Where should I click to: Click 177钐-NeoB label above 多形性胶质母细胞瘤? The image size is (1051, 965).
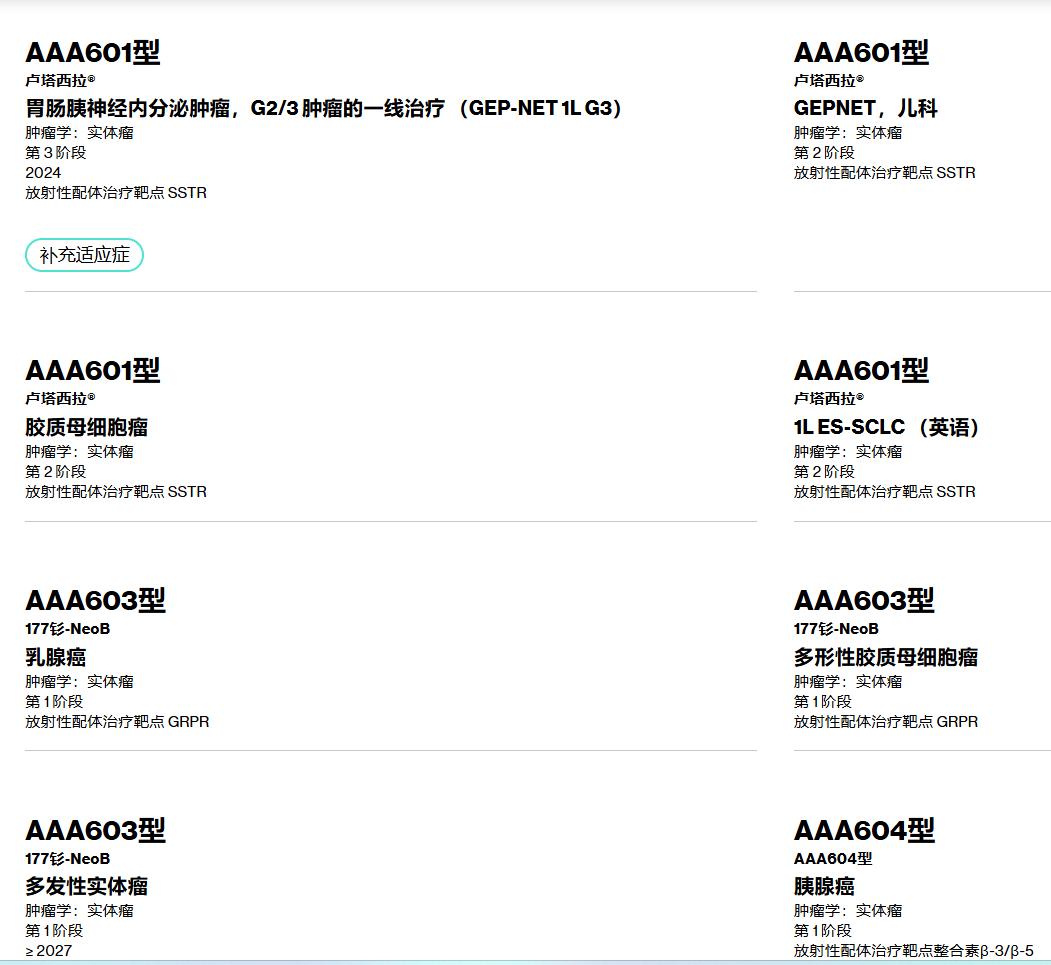tap(837, 629)
